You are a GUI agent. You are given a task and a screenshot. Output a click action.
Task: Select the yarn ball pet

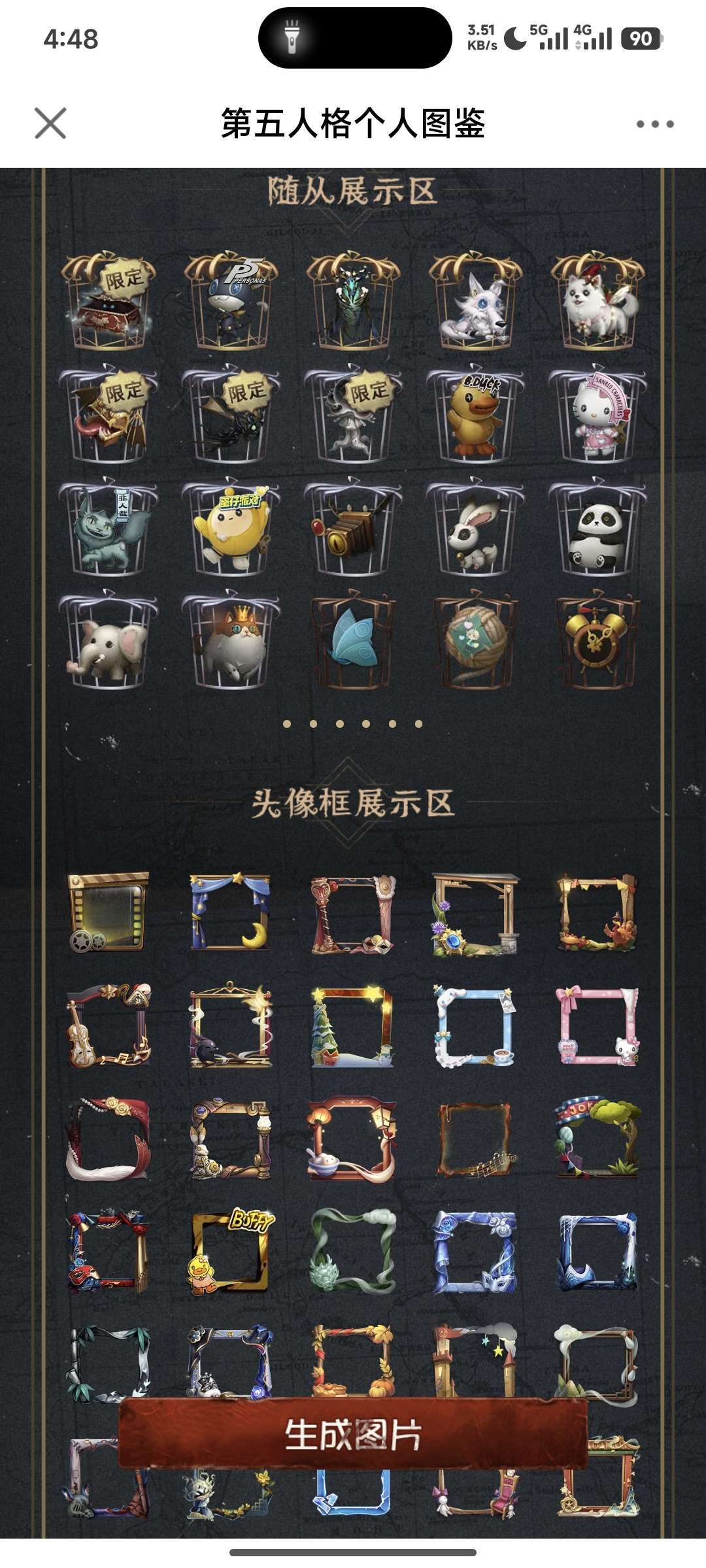[475, 640]
